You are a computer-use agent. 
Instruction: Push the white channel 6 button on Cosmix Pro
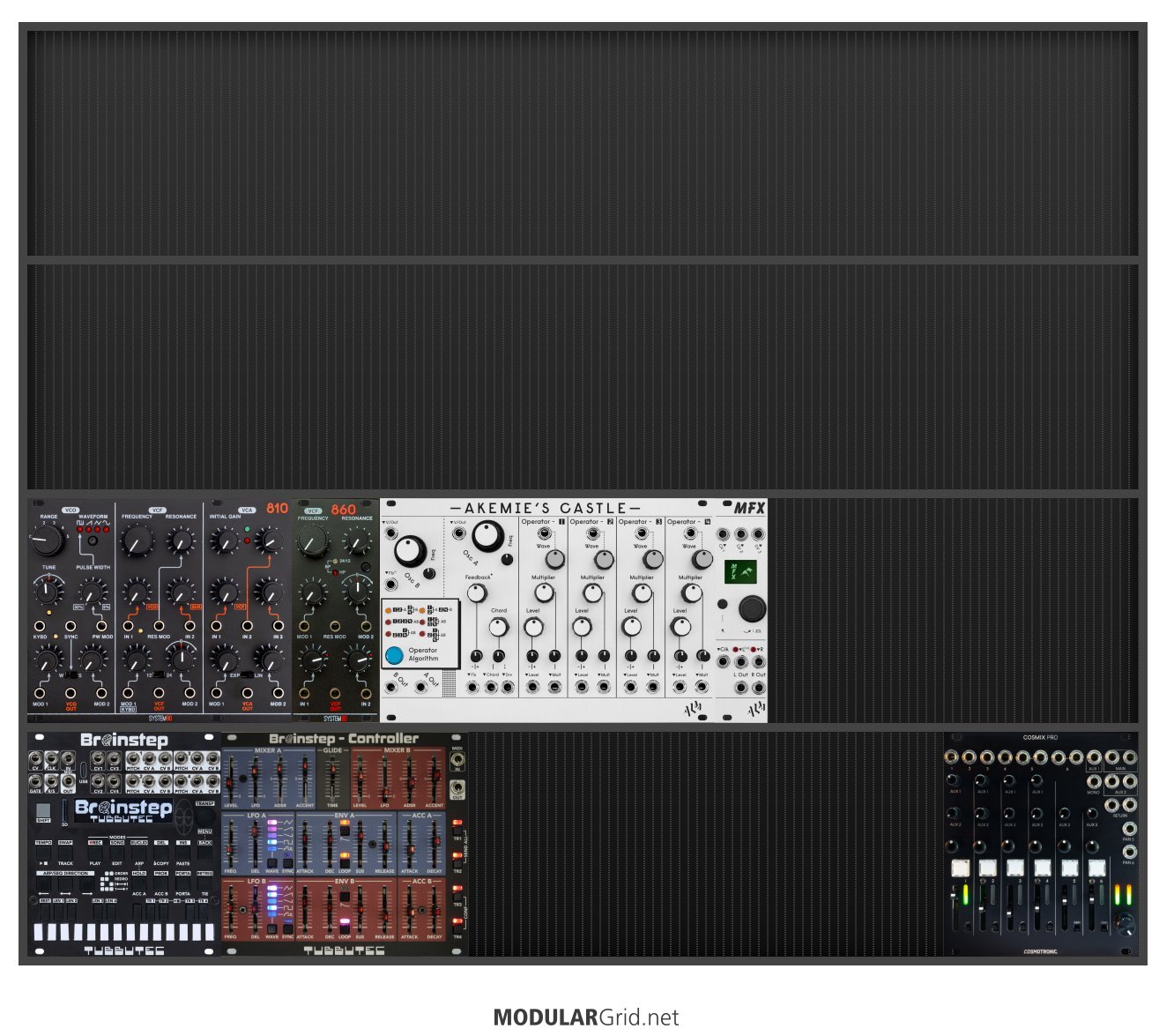(1096, 868)
